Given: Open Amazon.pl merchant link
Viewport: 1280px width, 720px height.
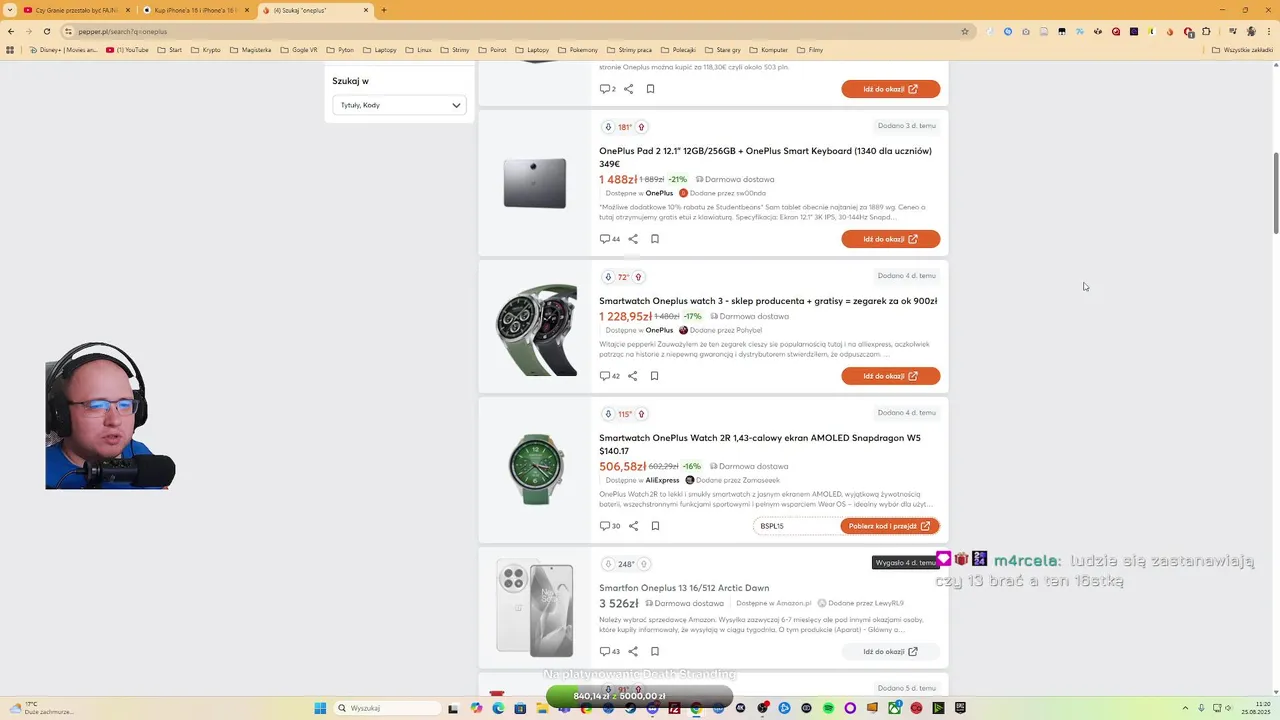Looking at the screenshot, I should tap(793, 603).
